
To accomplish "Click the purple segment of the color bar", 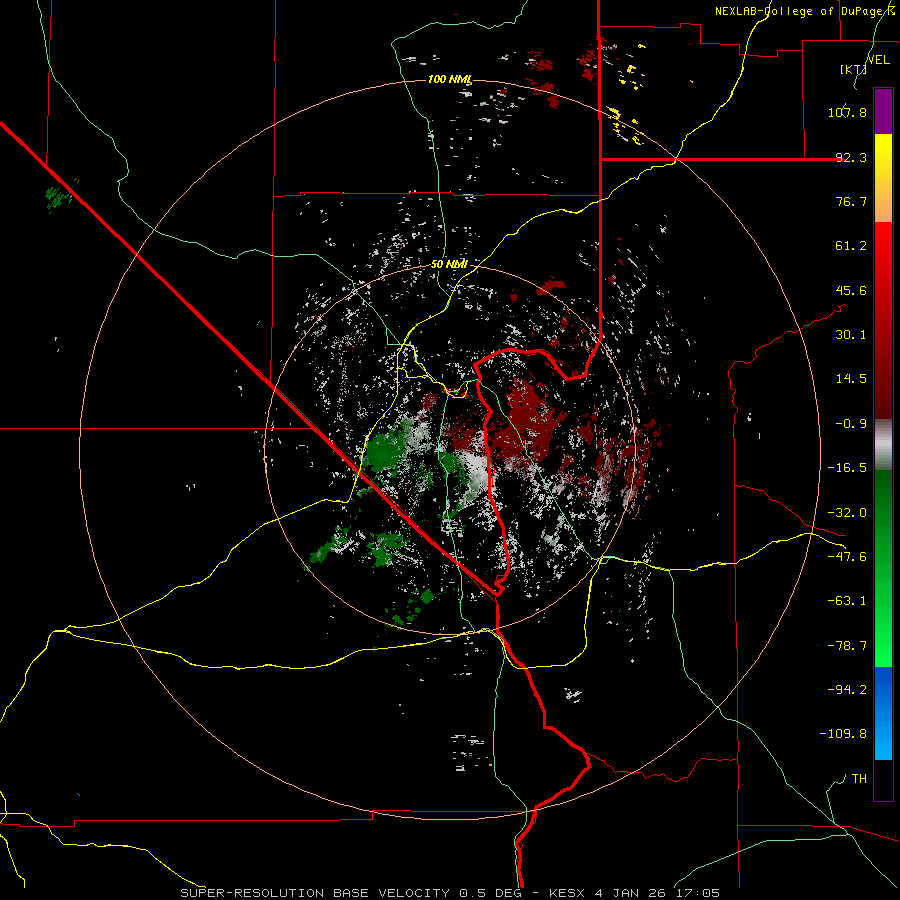I will point(883,112).
